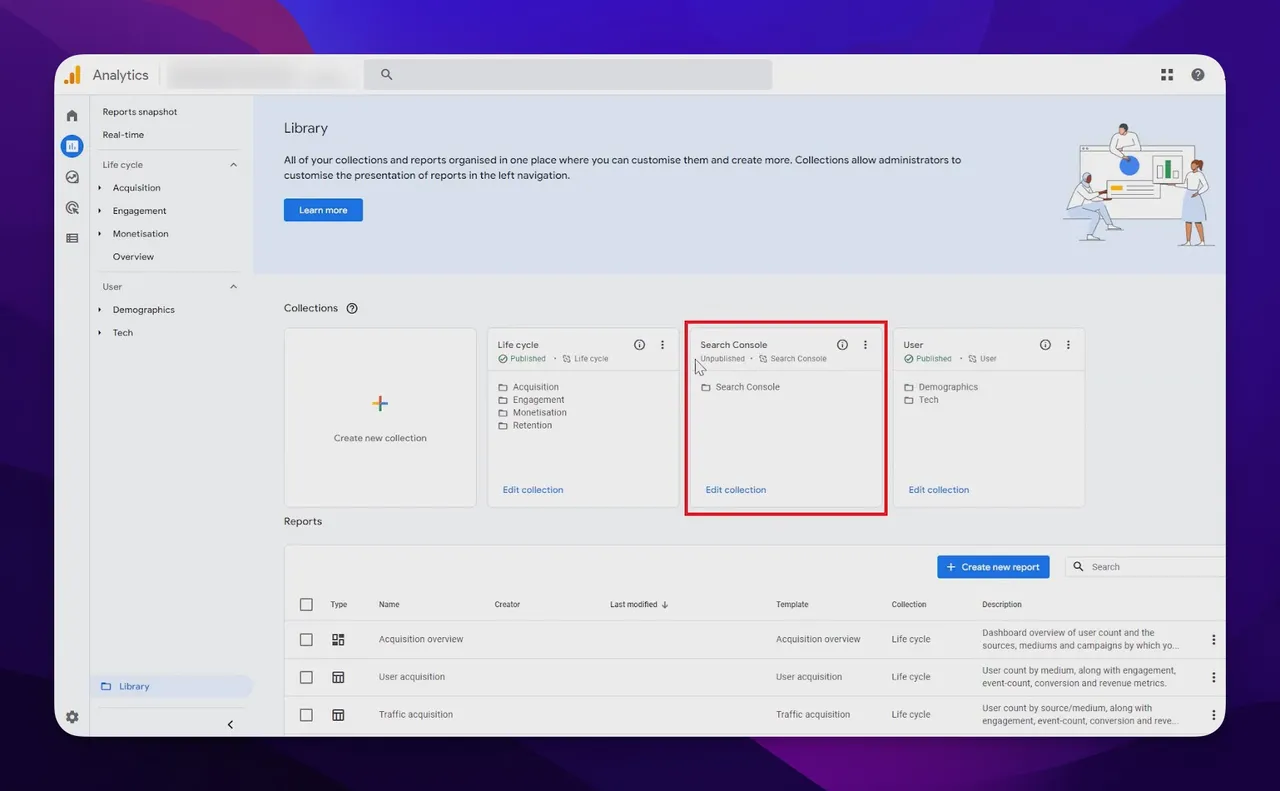Screen dimensions: 1280x791
Task: Open Tech folder in User card
Action: point(929,400)
